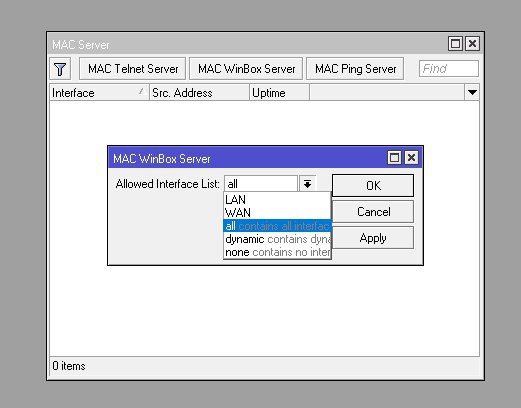Apply the MAC WinBox Server settings
The height and width of the screenshot is (408, 521).
pos(373,238)
